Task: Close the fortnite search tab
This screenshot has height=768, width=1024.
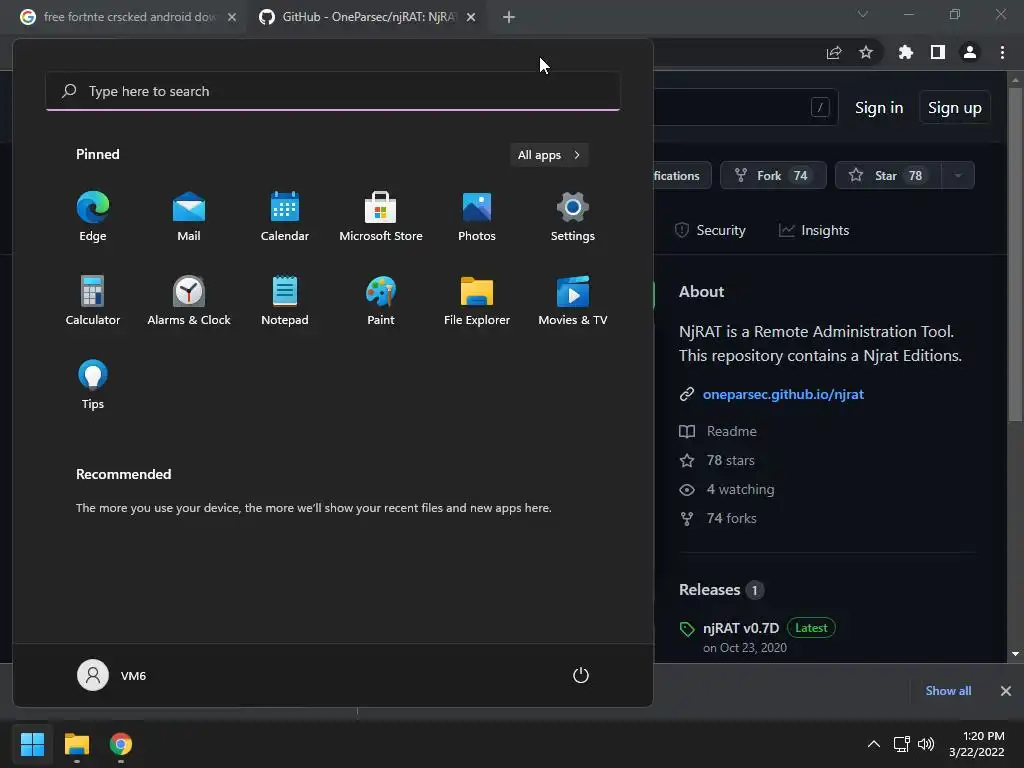Action: [x=232, y=18]
